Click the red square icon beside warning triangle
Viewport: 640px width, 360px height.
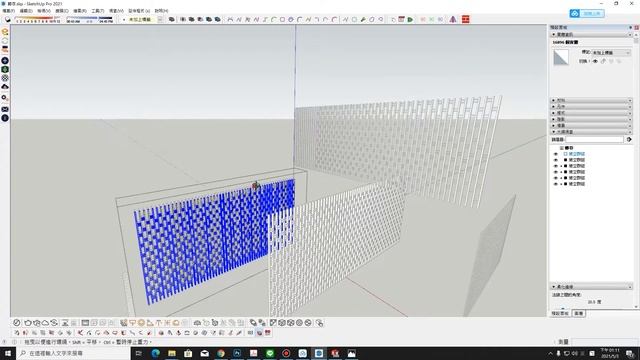pyautogui.click(x=466, y=20)
